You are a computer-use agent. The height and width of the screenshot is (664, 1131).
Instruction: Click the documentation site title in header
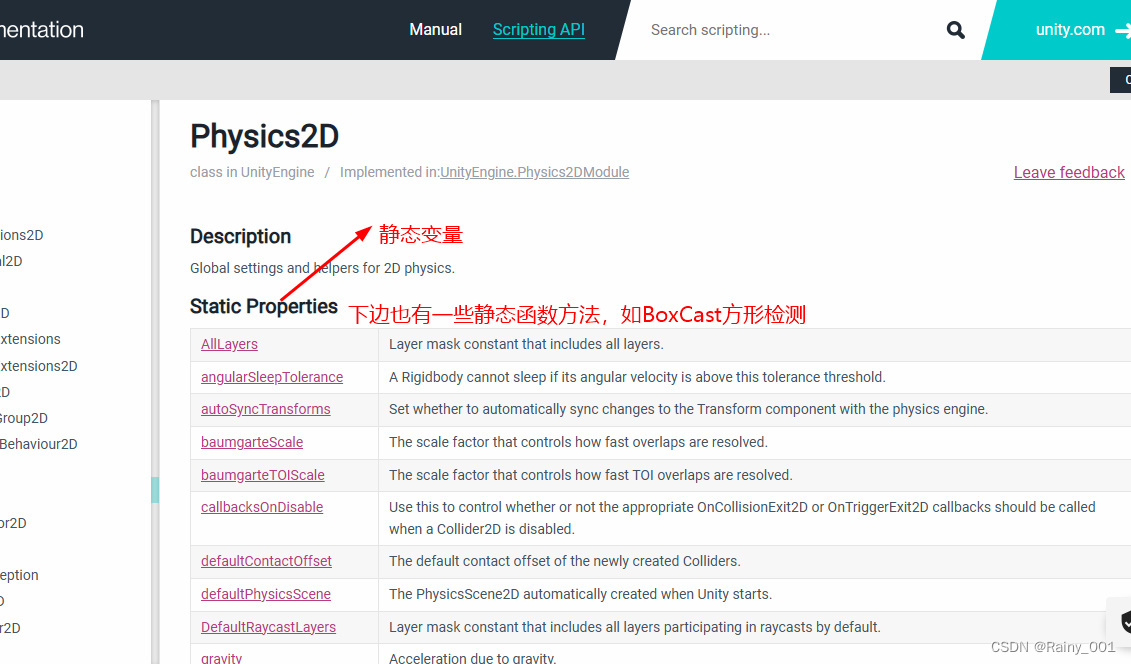point(42,30)
